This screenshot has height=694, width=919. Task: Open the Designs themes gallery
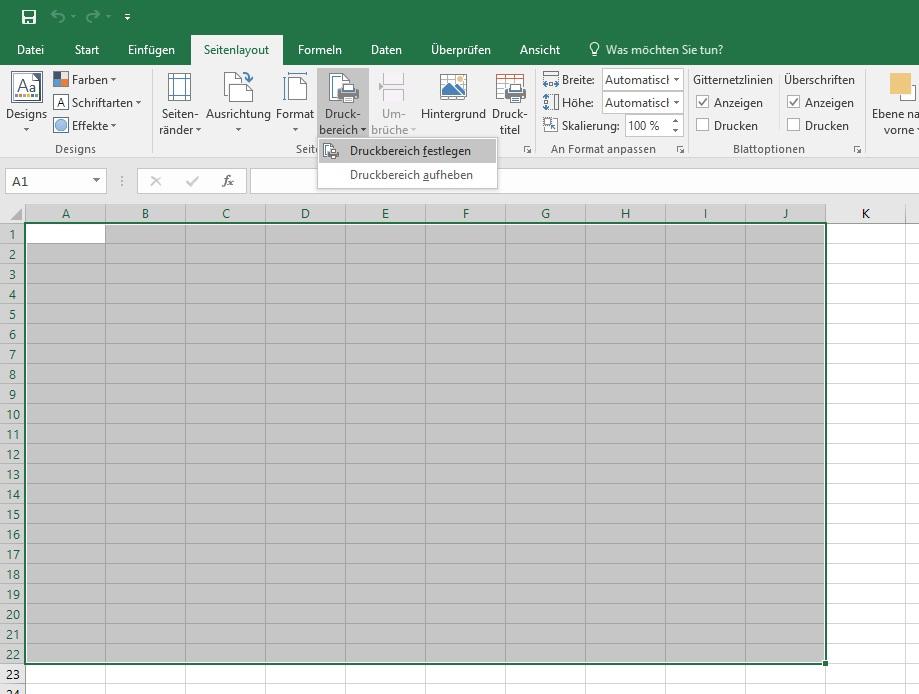[26, 102]
